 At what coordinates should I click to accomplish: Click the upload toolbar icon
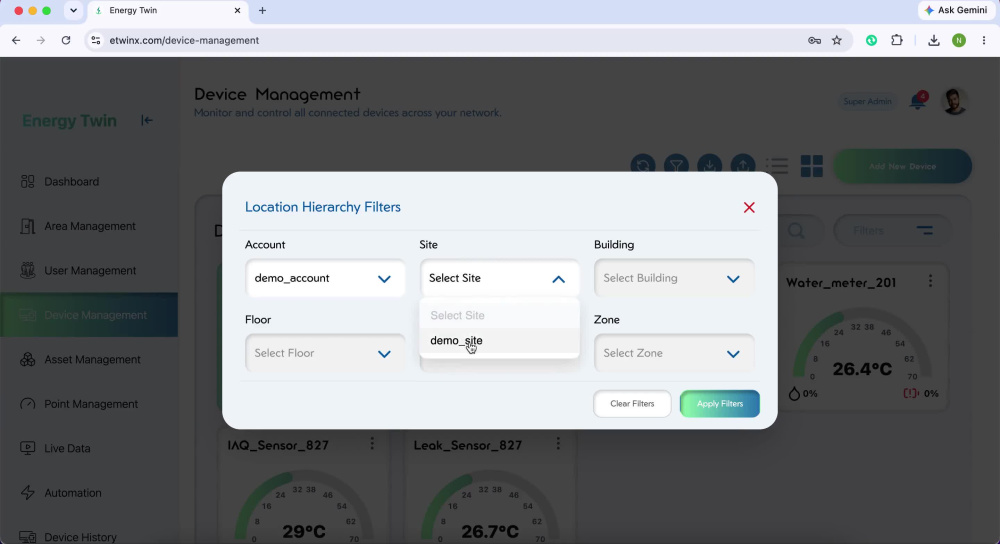742,166
